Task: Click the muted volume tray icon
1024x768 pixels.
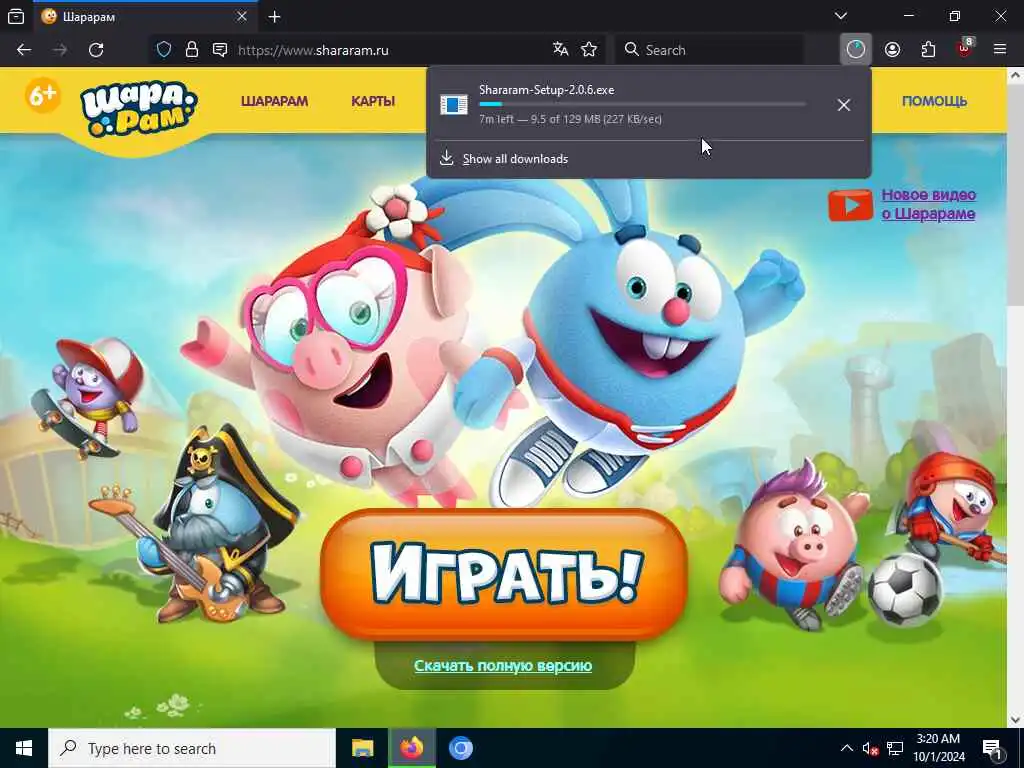Action: coord(870,748)
